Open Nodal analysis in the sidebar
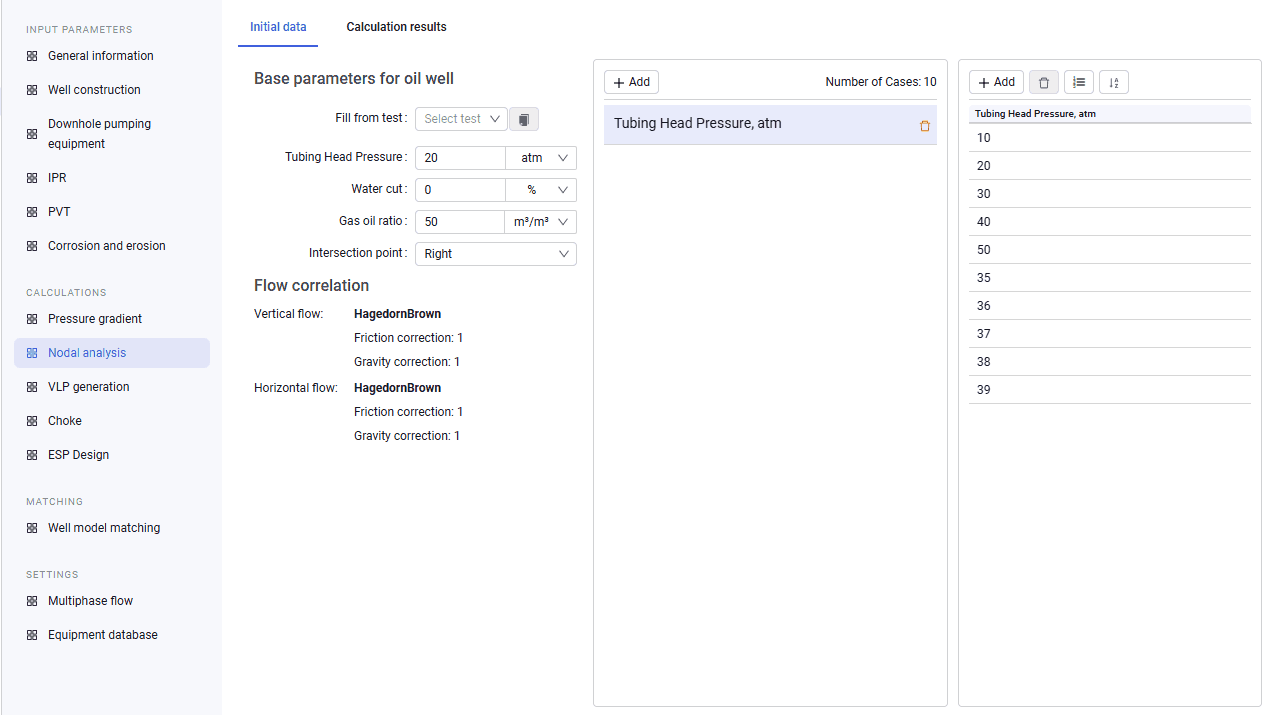1267x715 pixels. click(112, 353)
